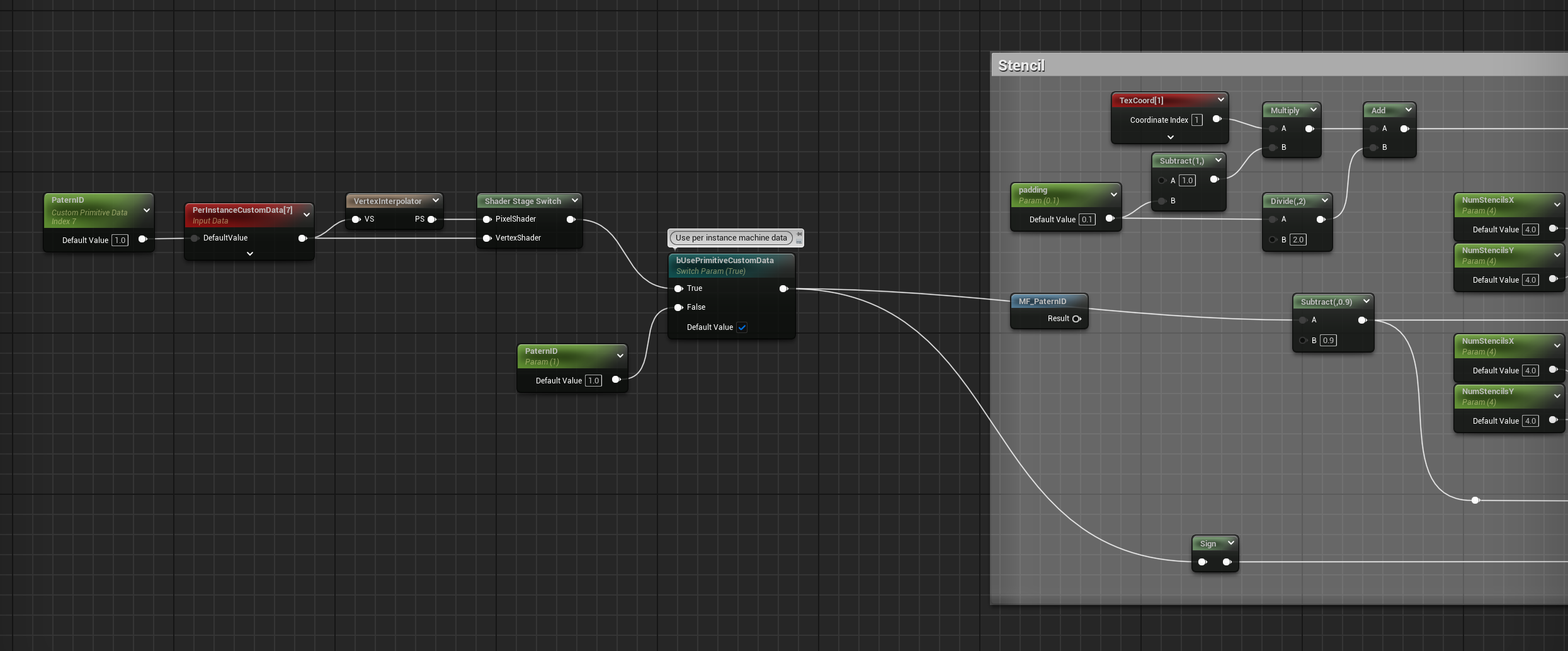1568x651 pixels.
Task: Click output pin of PaternID Custom Primitive Data node
Action: [x=143, y=239]
